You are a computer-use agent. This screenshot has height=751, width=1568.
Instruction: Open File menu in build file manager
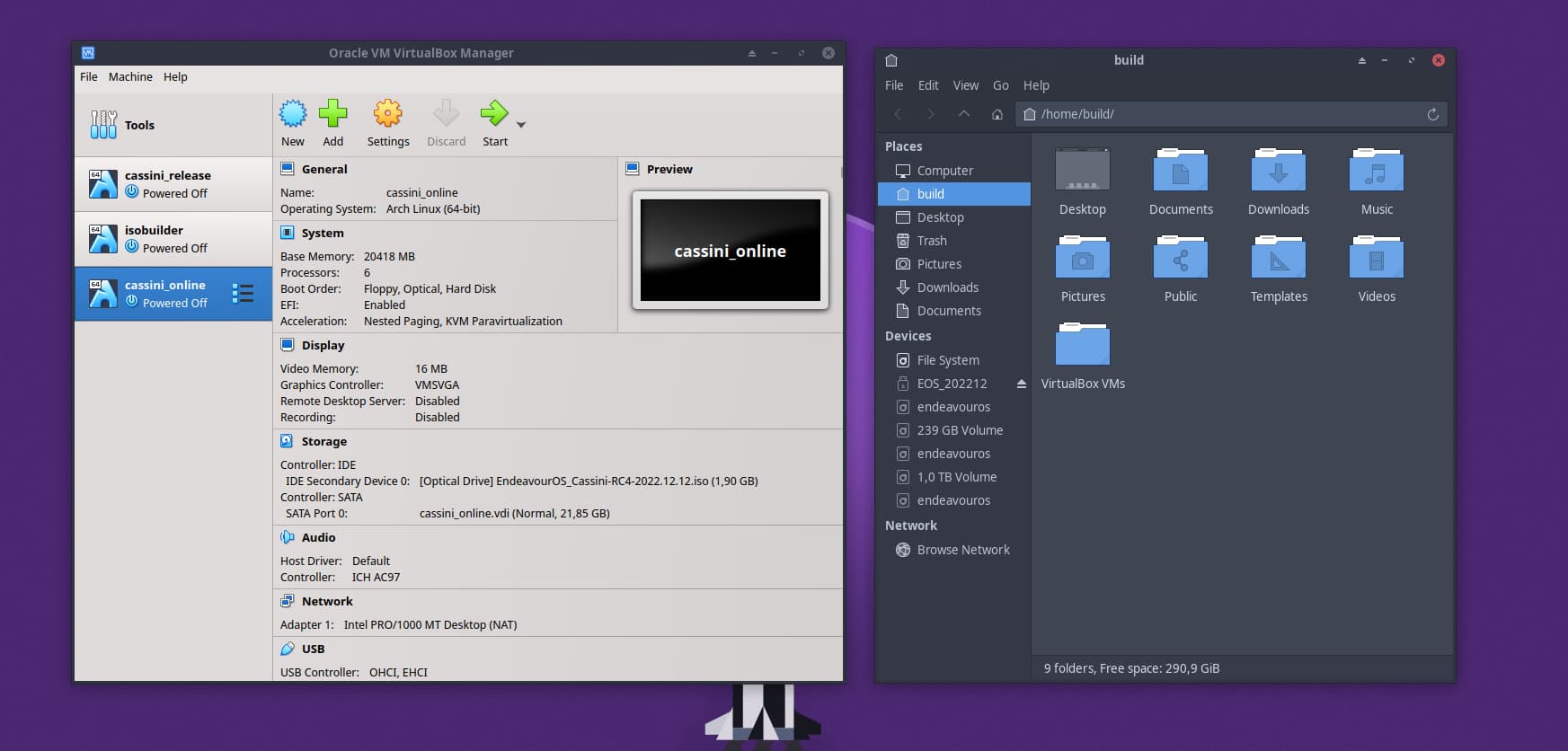coord(894,85)
